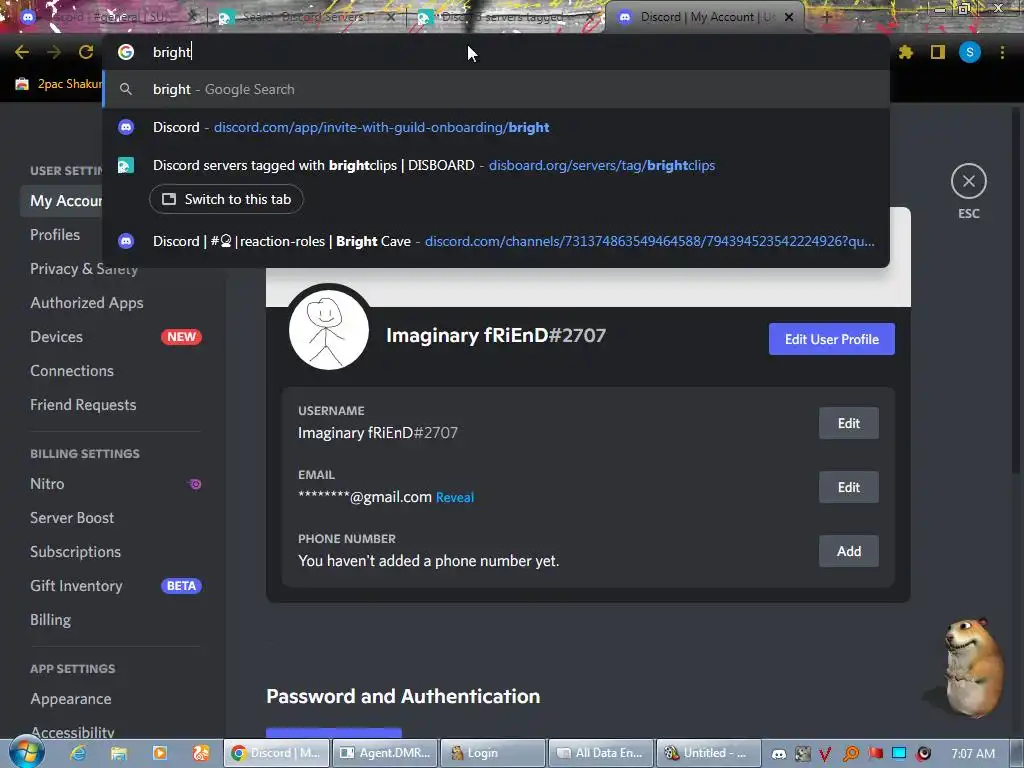The height and width of the screenshot is (768, 1024).
Task: Select the 'bright - Google Search' suggestion
Action: (x=496, y=89)
